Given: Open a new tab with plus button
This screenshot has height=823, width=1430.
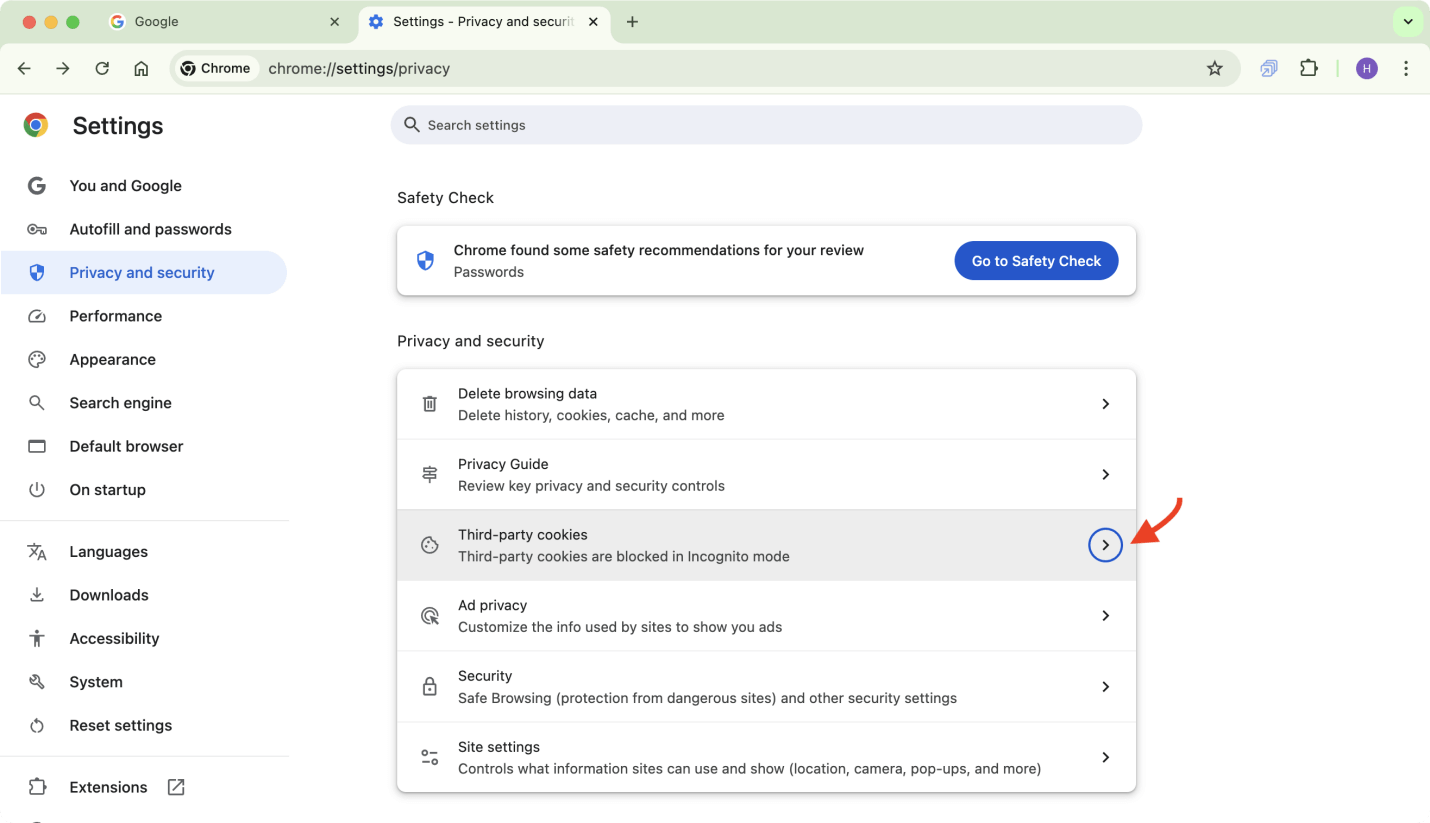Looking at the screenshot, I should (x=632, y=22).
